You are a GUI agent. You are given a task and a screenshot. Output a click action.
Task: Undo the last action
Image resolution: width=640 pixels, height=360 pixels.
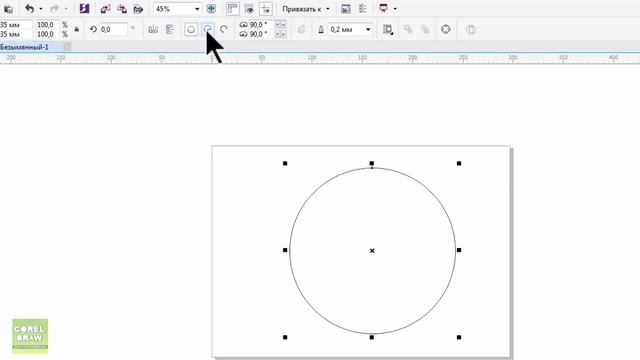(x=29, y=9)
